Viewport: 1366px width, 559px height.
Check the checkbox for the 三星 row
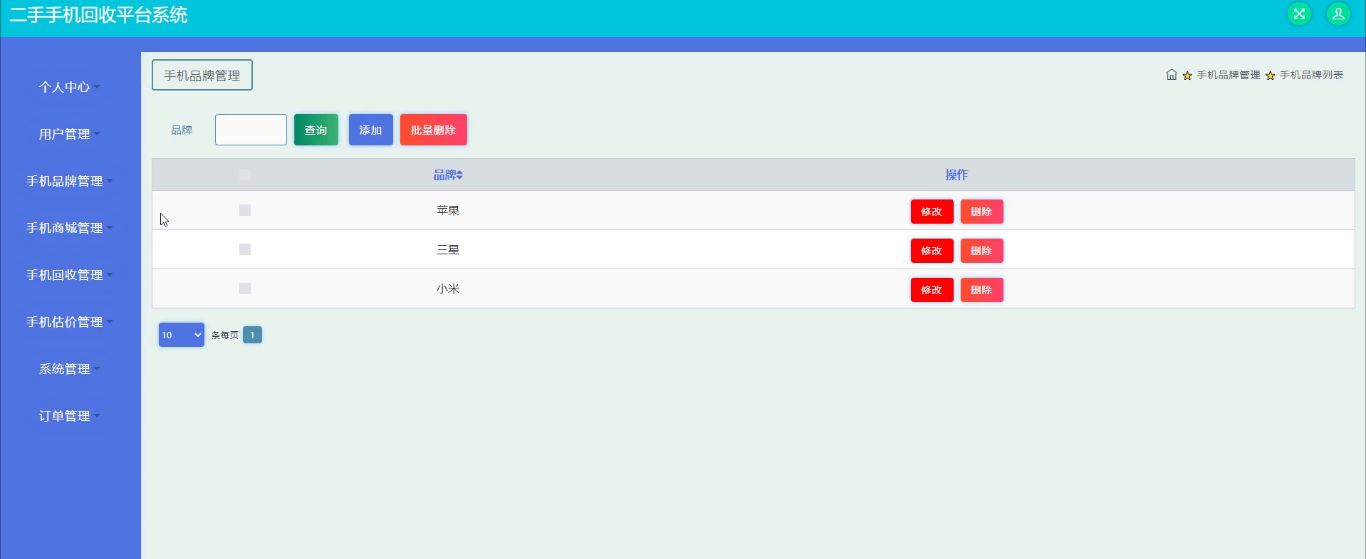coord(245,249)
